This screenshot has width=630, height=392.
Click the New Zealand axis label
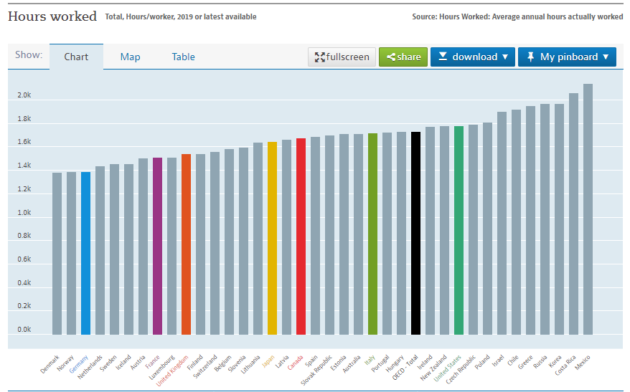coord(433,368)
